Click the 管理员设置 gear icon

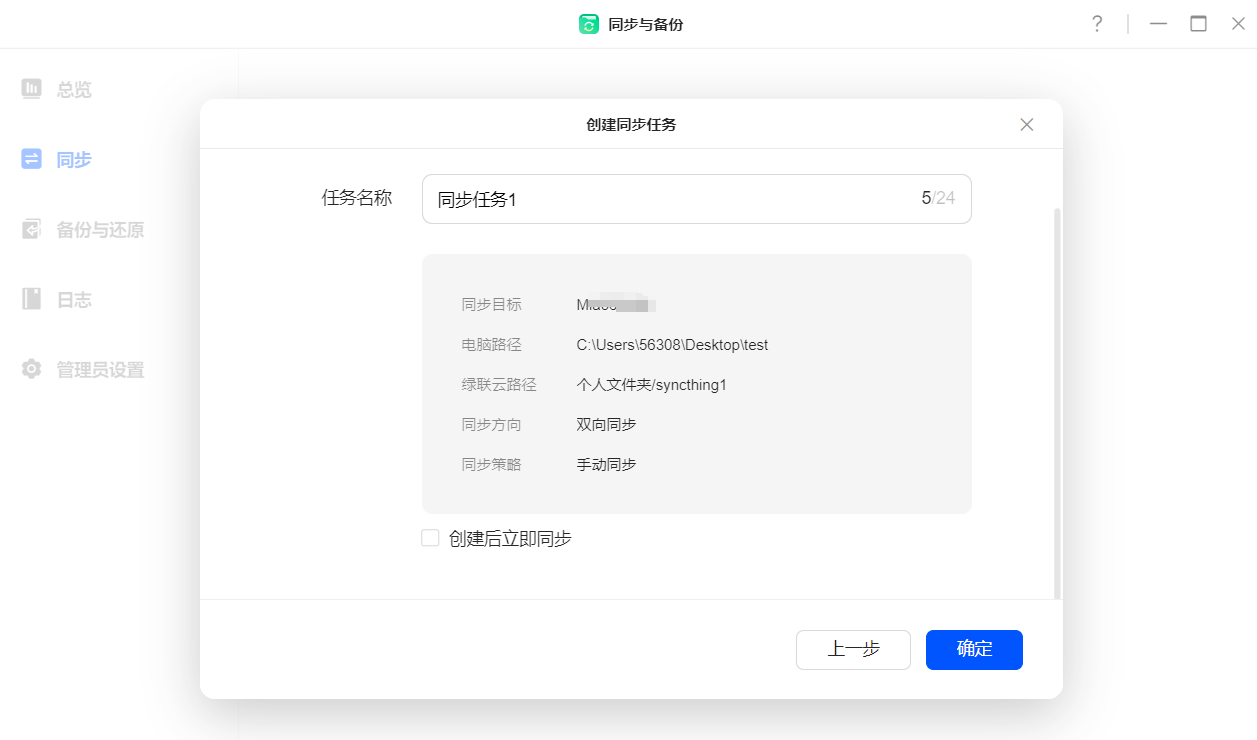[x=32, y=369]
